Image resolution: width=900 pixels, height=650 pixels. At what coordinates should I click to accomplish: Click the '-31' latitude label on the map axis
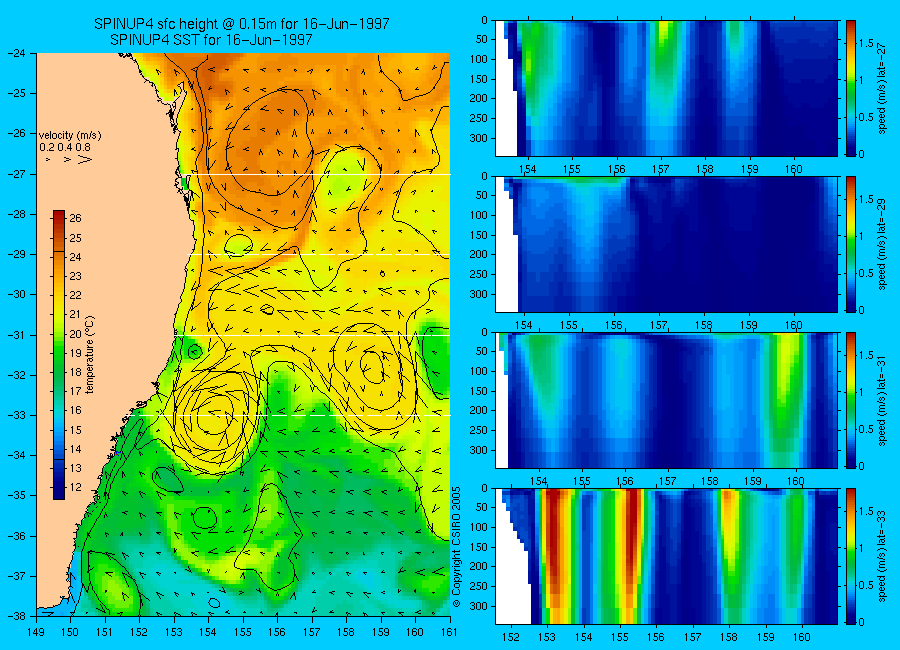pyautogui.click(x=16, y=335)
